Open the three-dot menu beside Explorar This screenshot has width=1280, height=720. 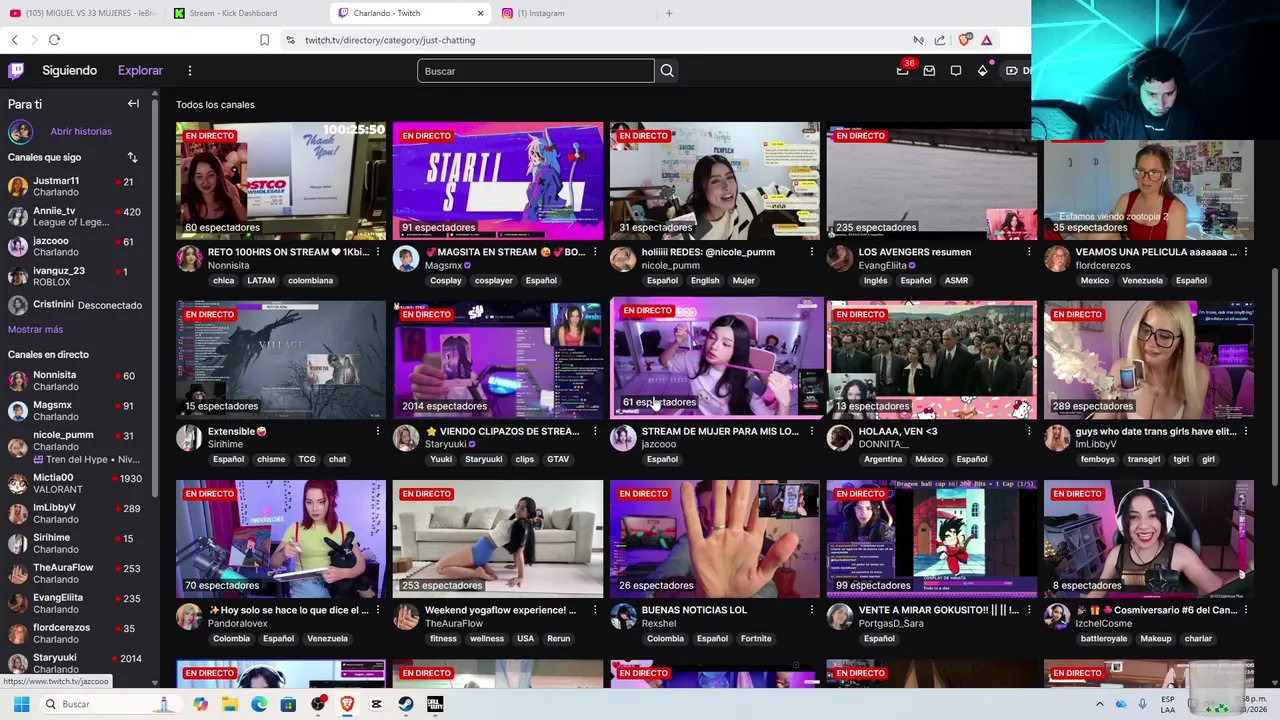click(x=189, y=71)
